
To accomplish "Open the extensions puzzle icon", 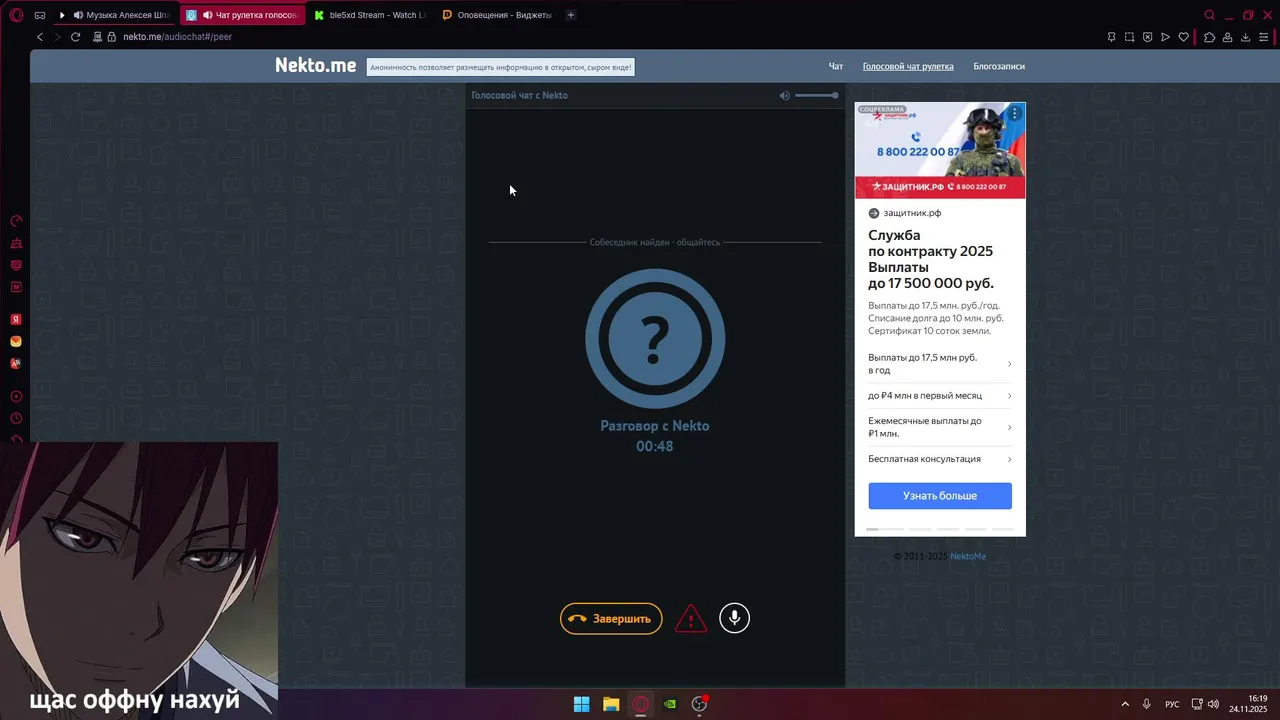I will click(1209, 37).
